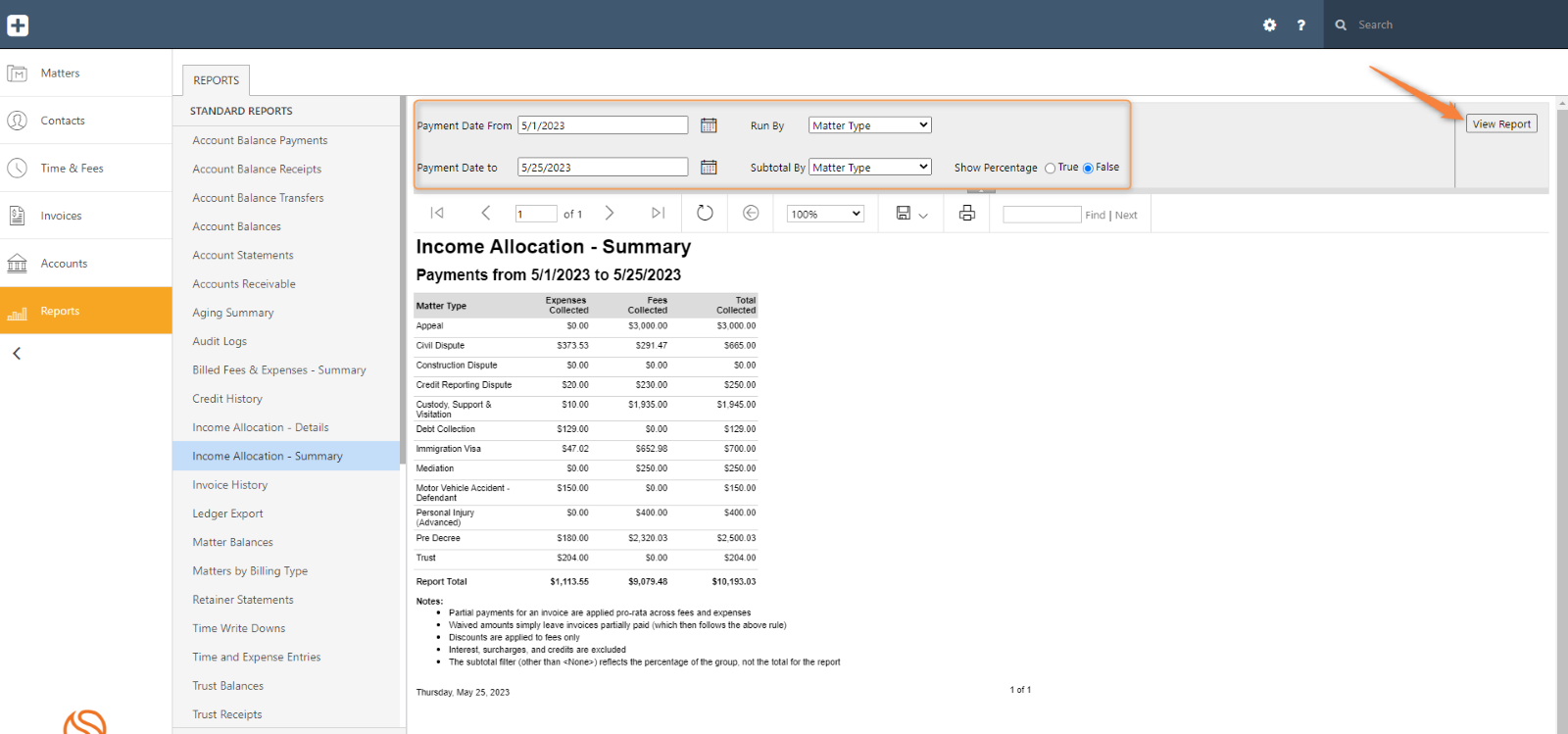Open Retainer Statements report
Screen dimensions: 1568x734
pyautogui.click(x=243, y=600)
